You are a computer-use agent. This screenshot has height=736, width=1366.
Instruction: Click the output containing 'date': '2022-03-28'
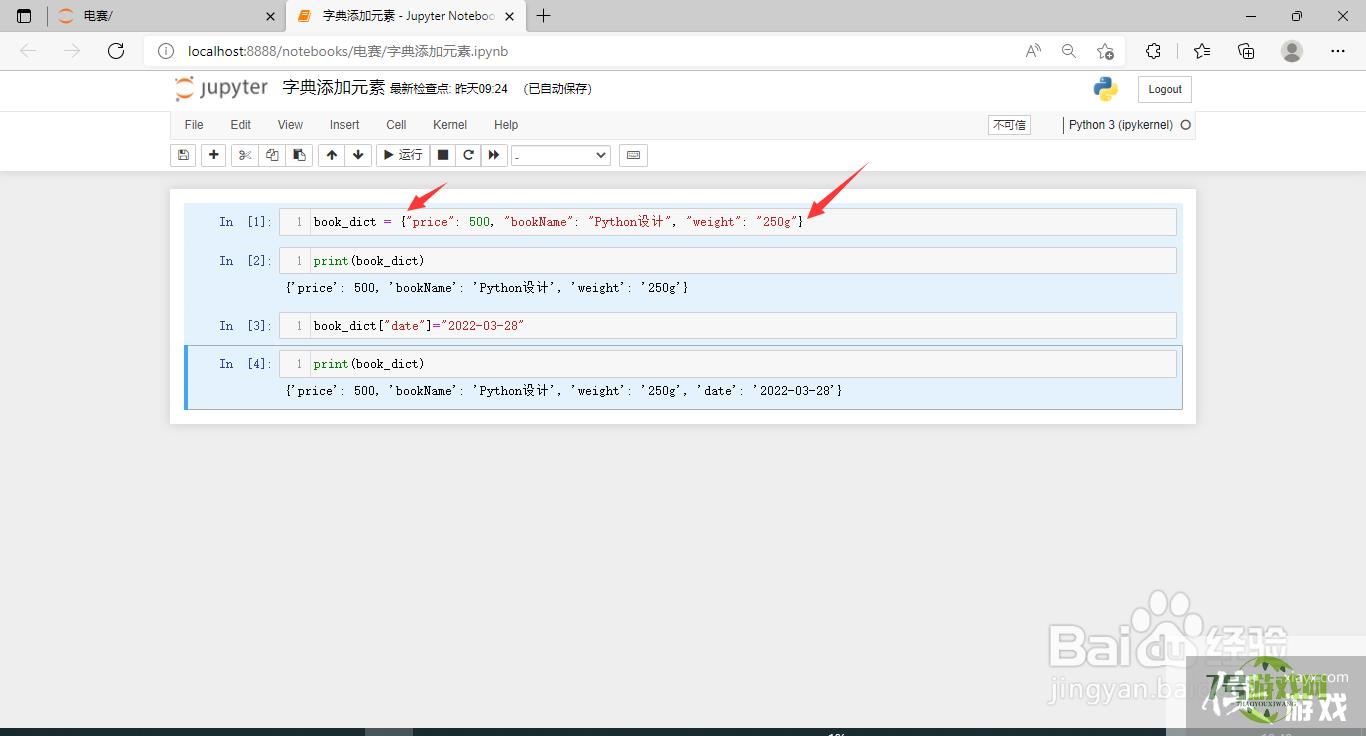[x=563, y=391]
